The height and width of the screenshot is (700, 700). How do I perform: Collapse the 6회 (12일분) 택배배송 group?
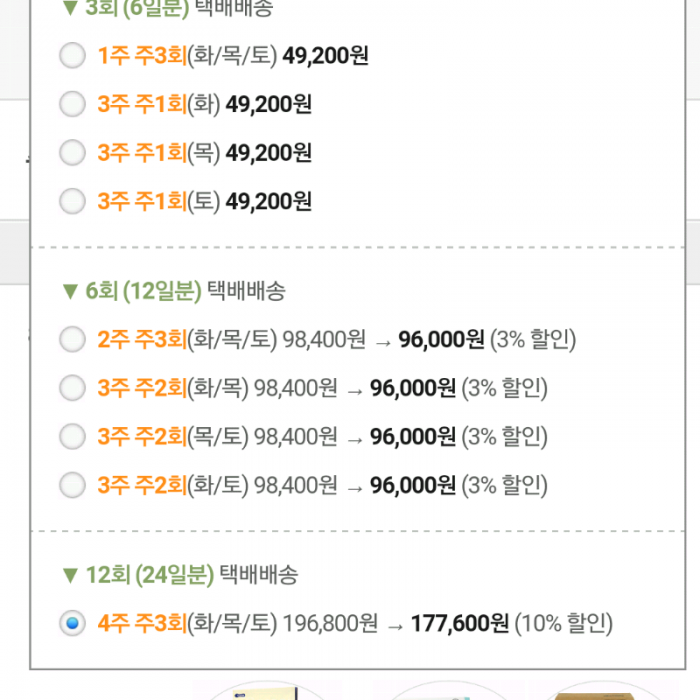point(69,291)
